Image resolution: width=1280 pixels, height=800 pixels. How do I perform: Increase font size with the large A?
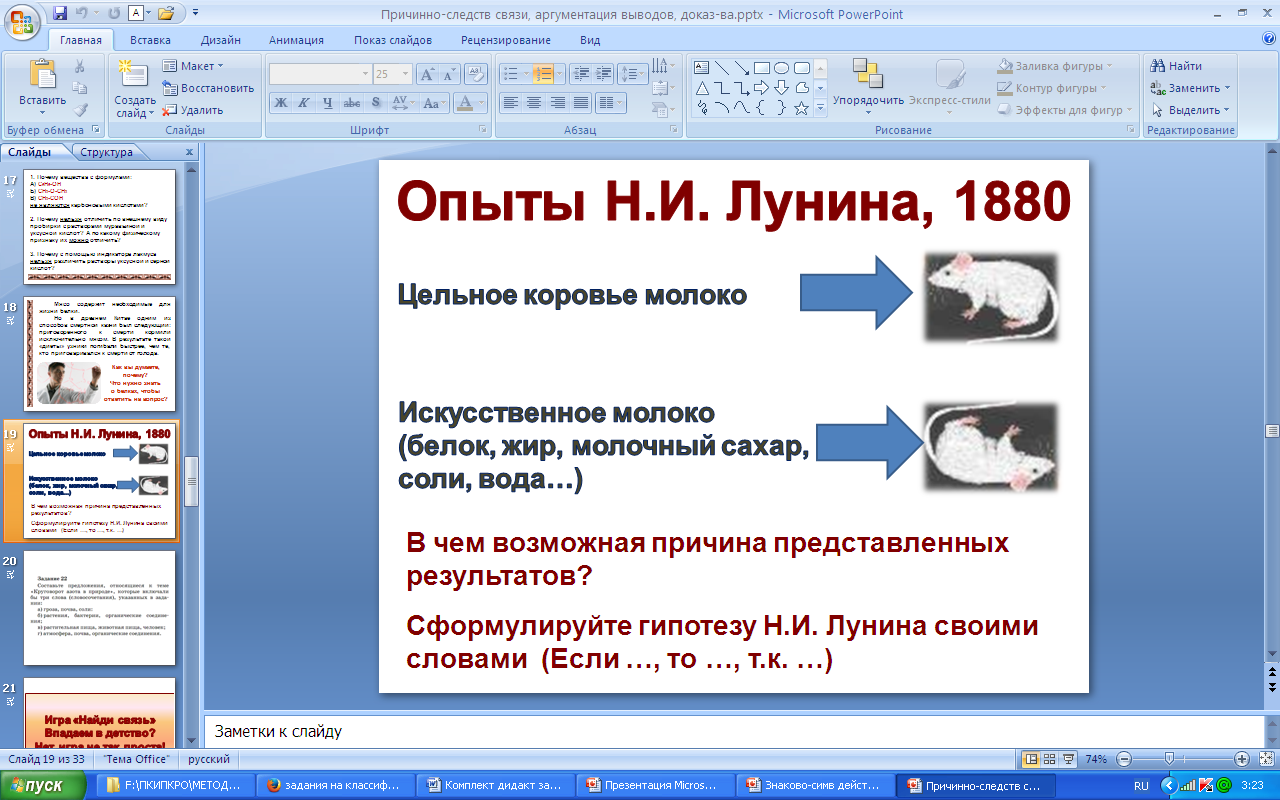(x=427, y=74)
